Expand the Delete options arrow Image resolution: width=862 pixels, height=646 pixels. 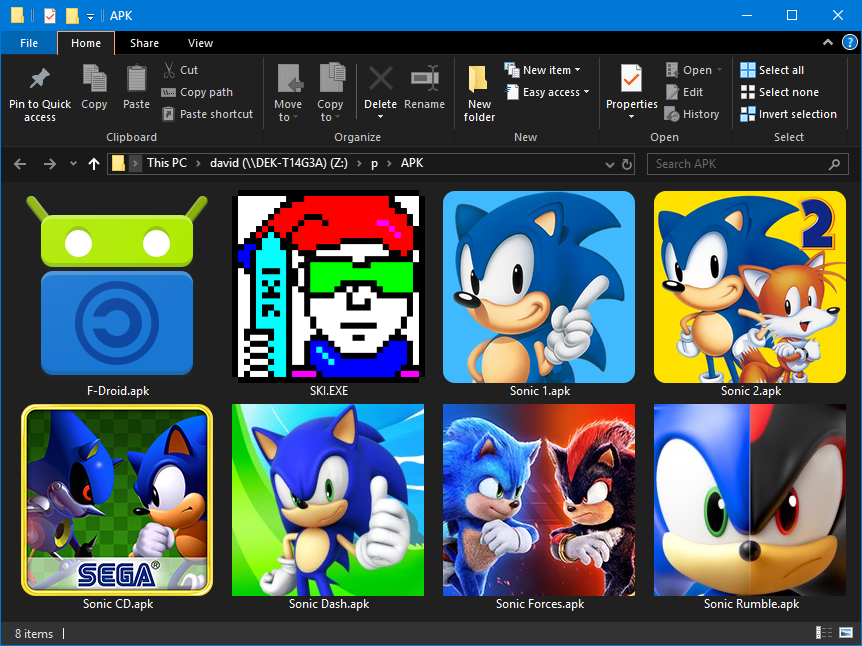point(380,117)
